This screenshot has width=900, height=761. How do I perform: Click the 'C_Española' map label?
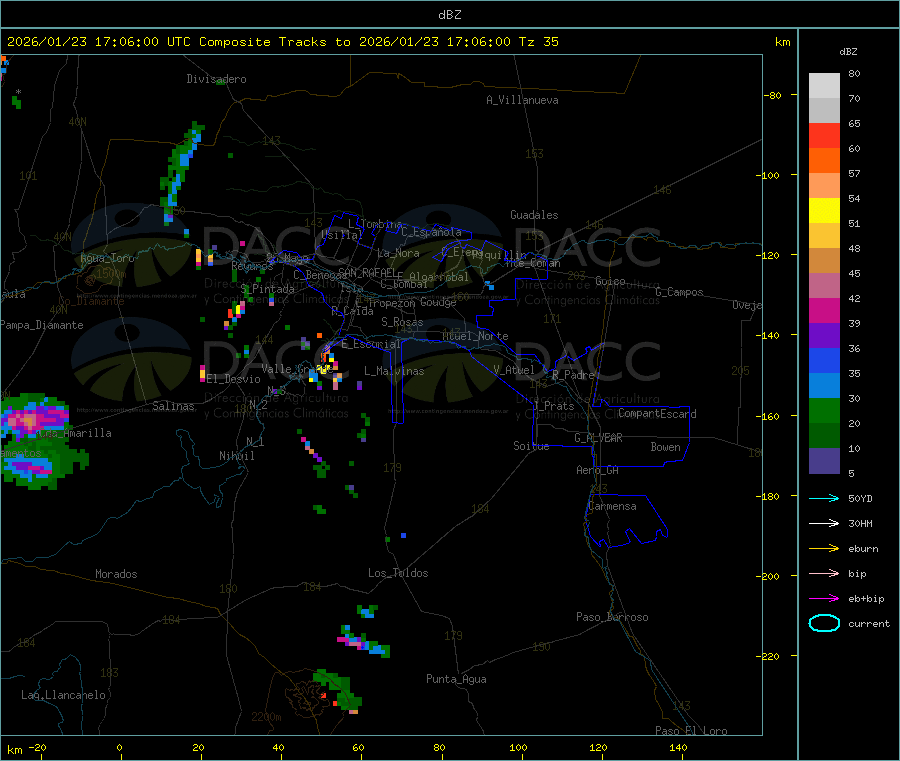point(431,232)
